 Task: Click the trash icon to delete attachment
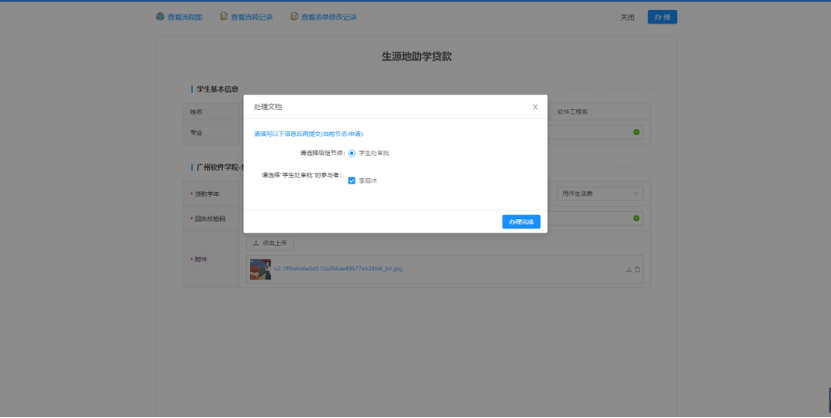[638, 269]
